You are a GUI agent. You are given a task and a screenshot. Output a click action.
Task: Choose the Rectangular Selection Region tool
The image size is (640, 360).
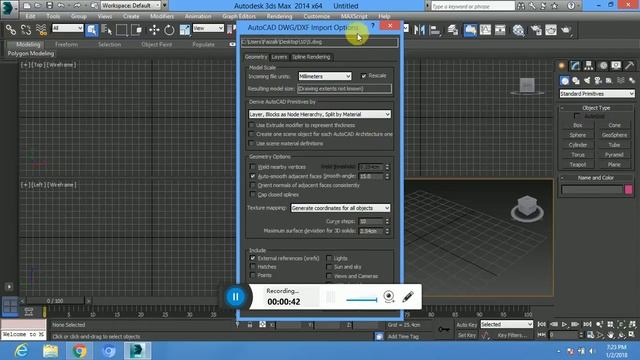(122, 30)
